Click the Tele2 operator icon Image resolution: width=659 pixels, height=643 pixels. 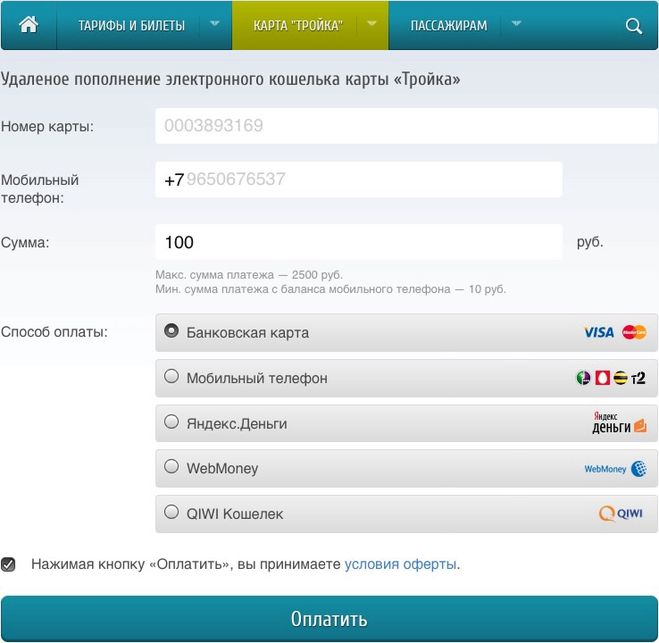638,378
